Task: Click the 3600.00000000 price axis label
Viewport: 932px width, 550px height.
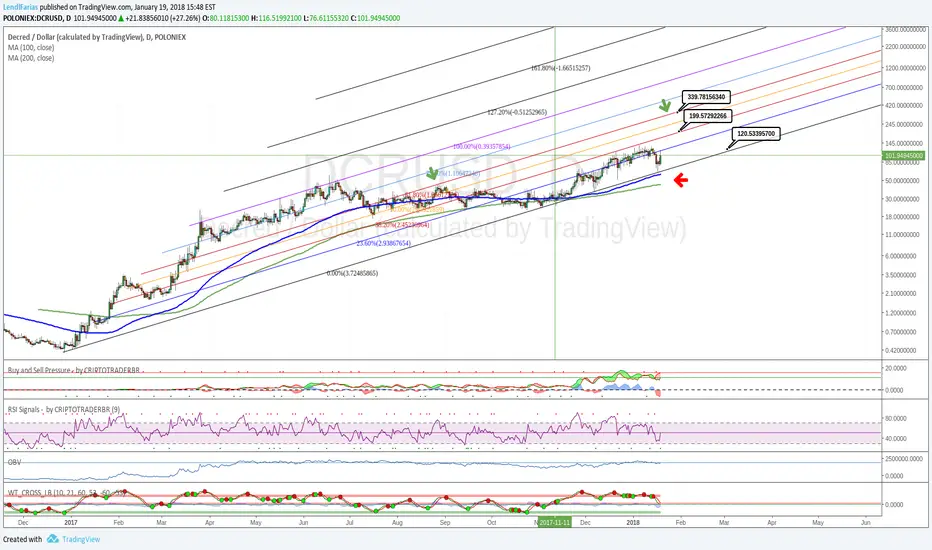Action: [905, 29]
